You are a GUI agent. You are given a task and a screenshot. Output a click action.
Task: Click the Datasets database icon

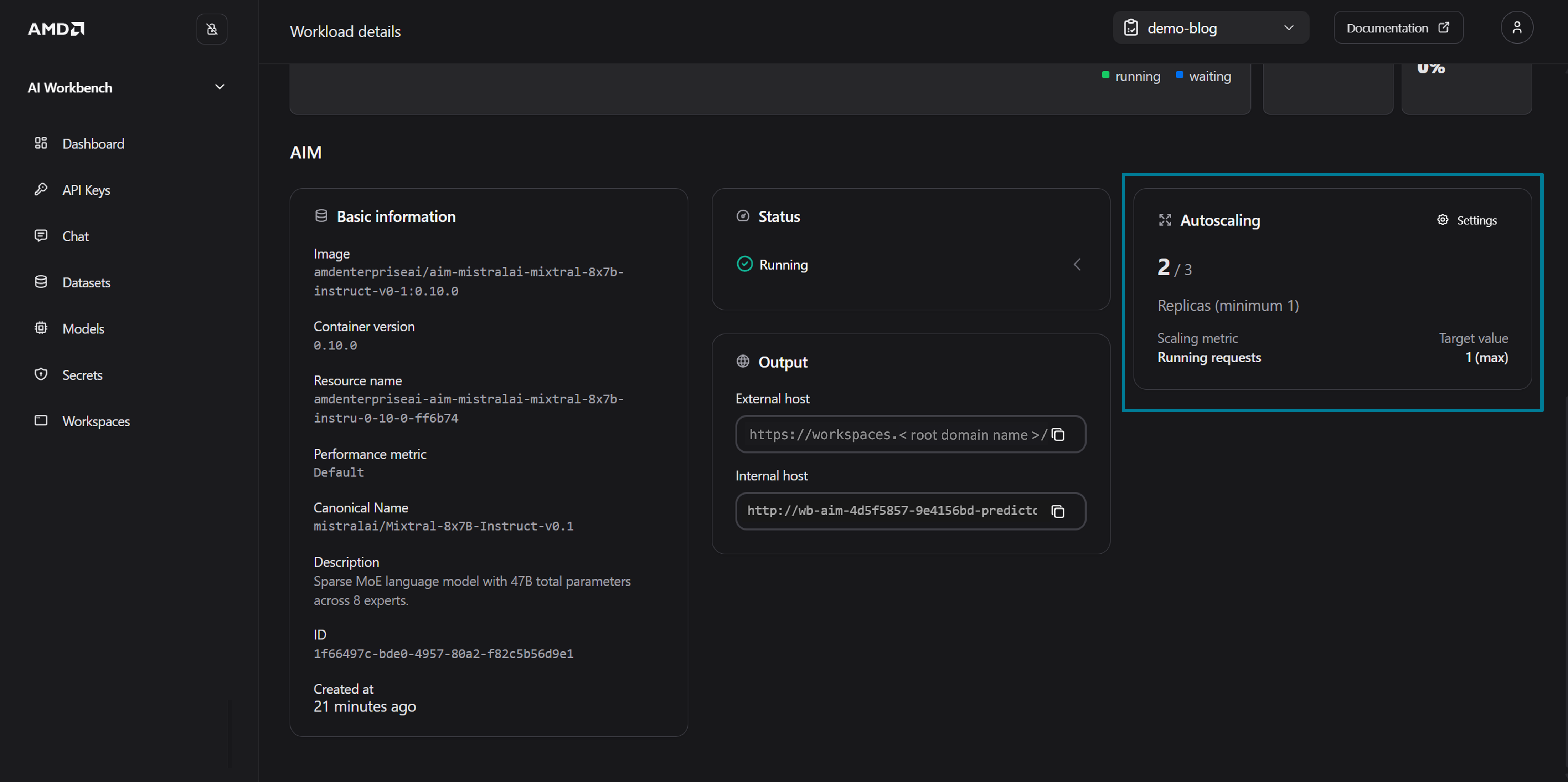tap(41, 282)
